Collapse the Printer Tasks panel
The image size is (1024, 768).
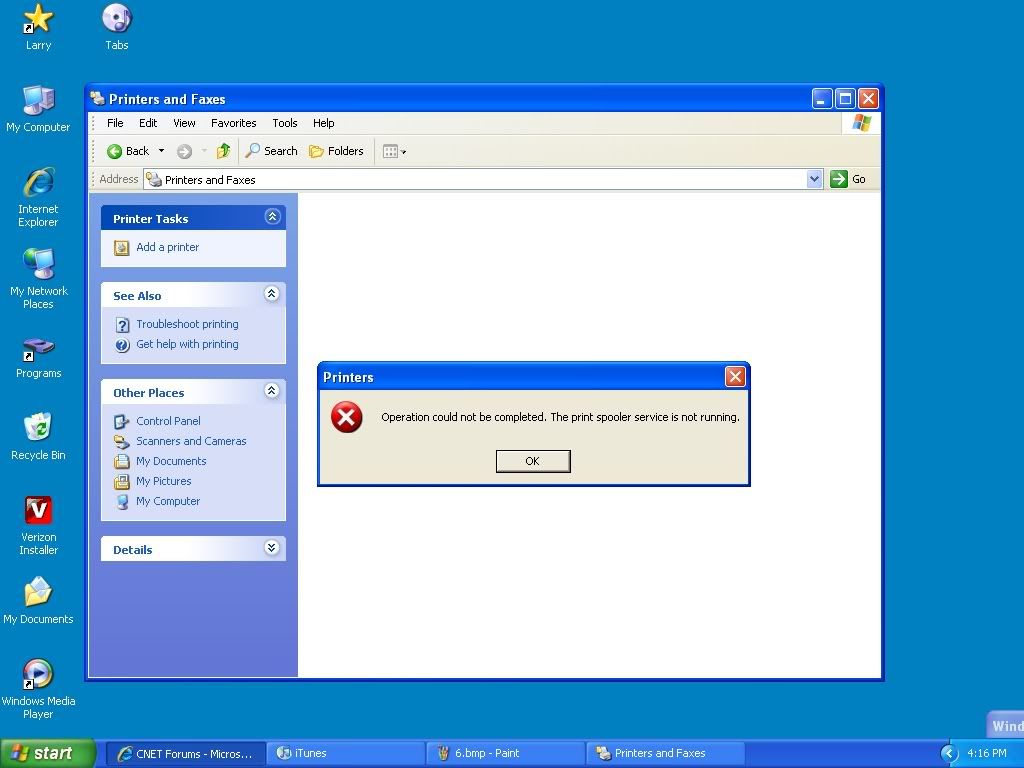click(271, 217)
